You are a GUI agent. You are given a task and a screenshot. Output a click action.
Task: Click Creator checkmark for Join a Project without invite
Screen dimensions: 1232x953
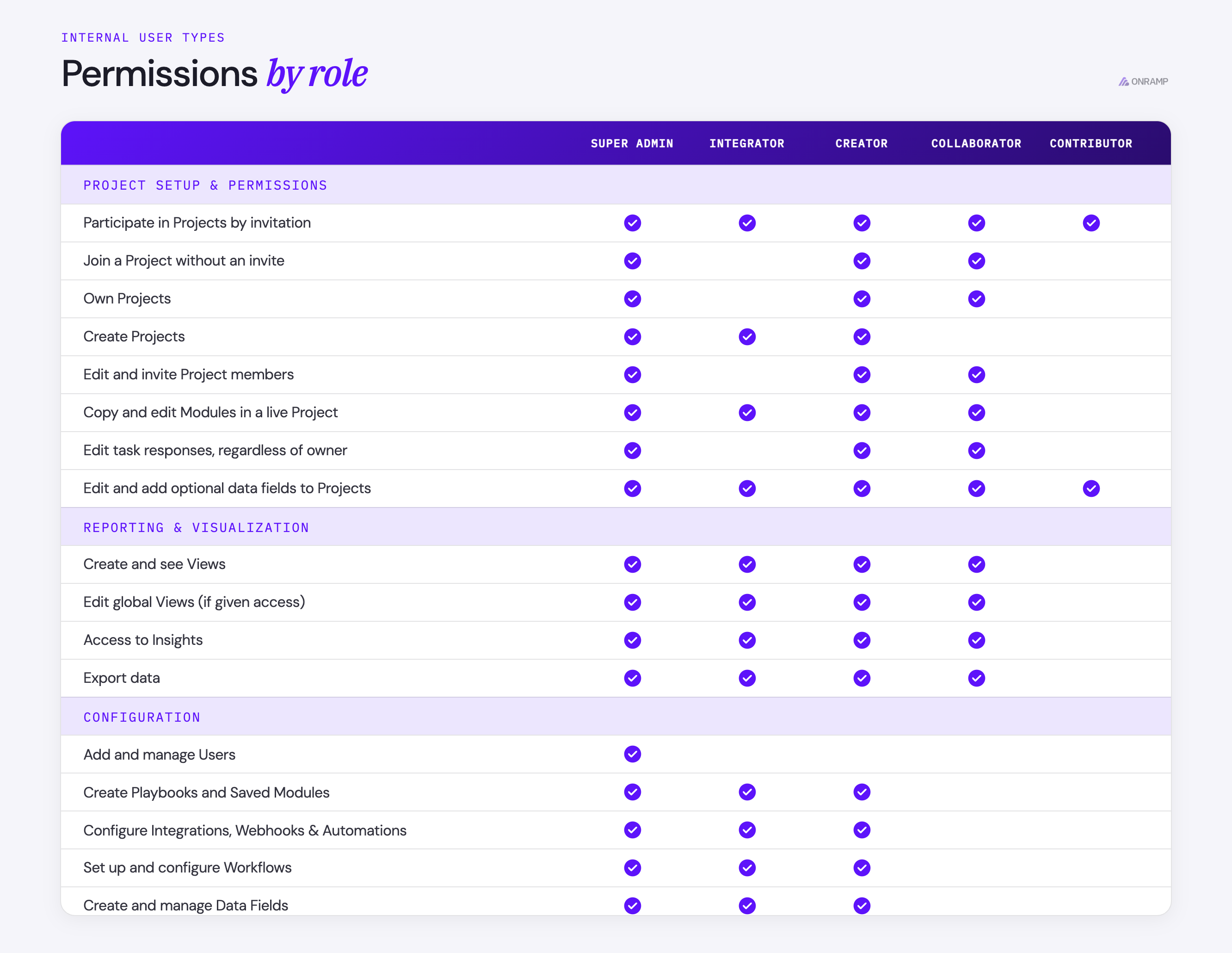862,260
